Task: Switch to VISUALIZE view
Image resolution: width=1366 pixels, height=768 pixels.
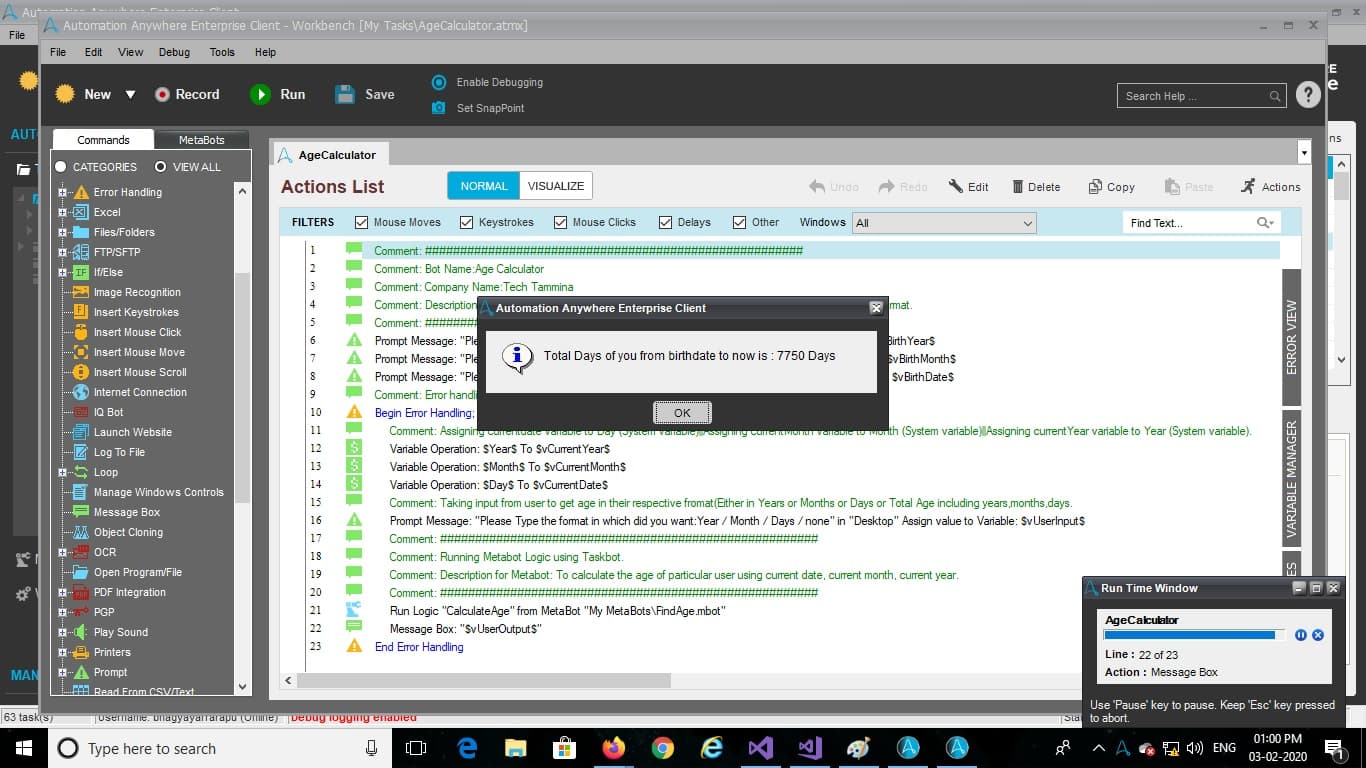Action: [556, 186]
